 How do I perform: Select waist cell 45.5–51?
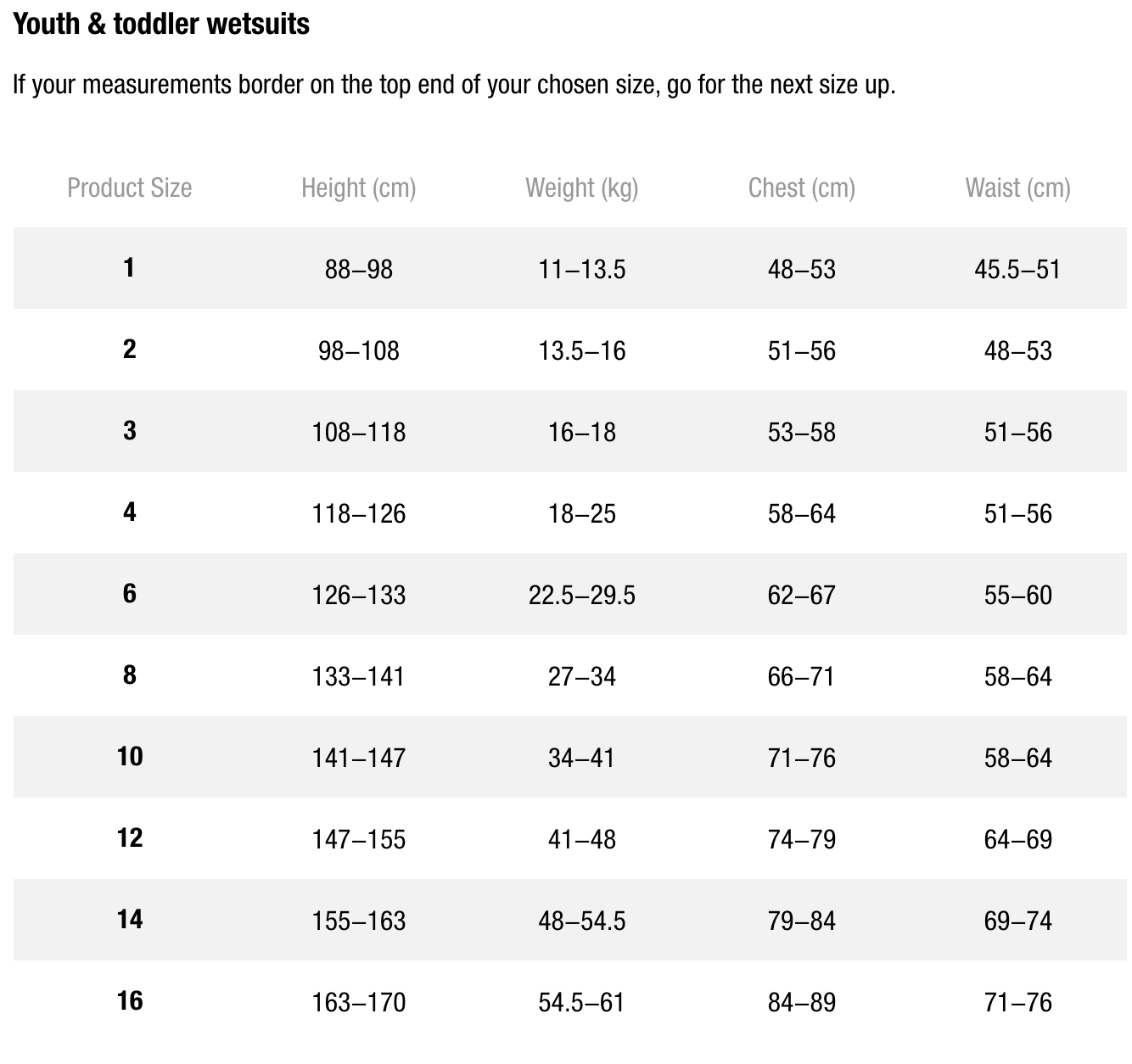(x=1018, y=270)
